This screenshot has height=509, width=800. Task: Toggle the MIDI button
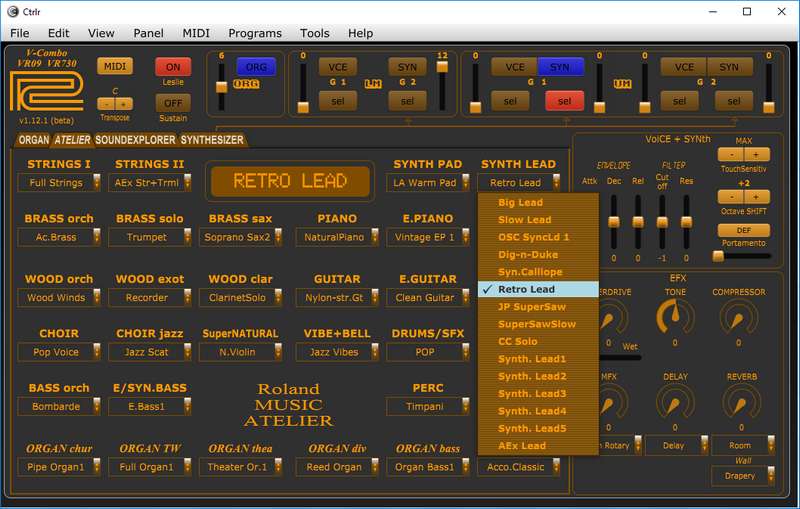(115, 66)
